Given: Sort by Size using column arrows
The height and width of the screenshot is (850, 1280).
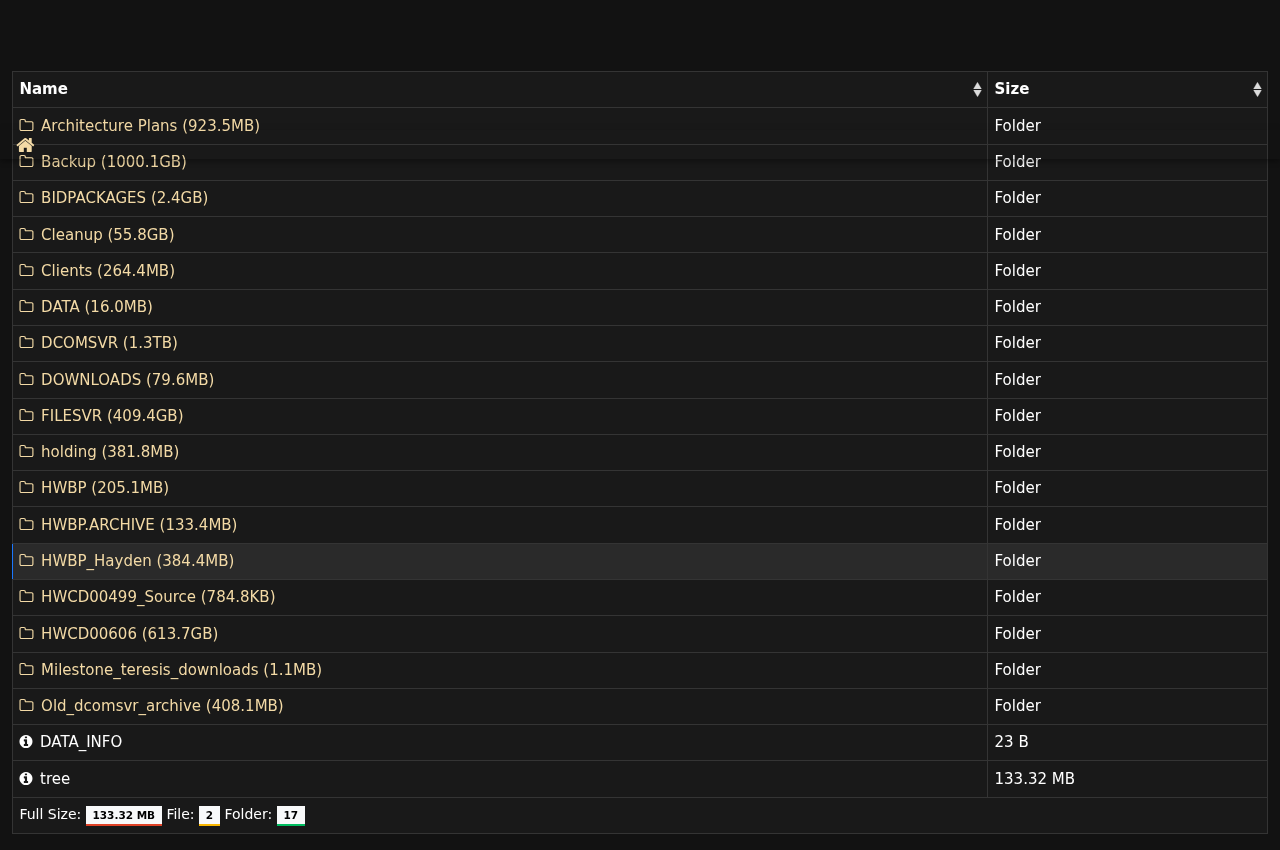Looking at the screenshot, I should tap(1257, 90).
